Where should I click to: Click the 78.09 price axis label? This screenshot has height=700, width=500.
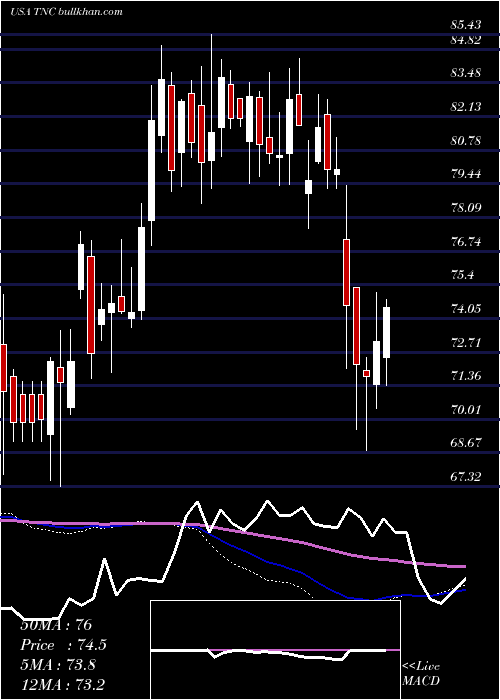(466, 208)
